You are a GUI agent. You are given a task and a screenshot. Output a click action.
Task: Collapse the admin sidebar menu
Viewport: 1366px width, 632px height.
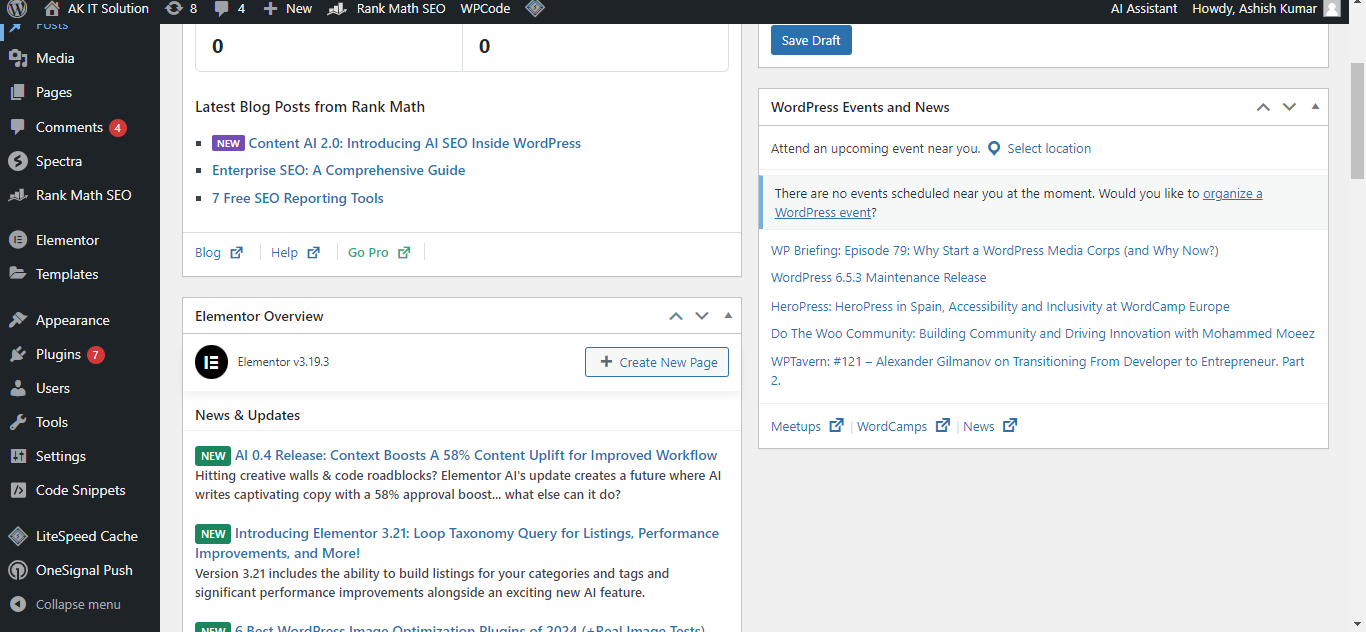point(80,604)
